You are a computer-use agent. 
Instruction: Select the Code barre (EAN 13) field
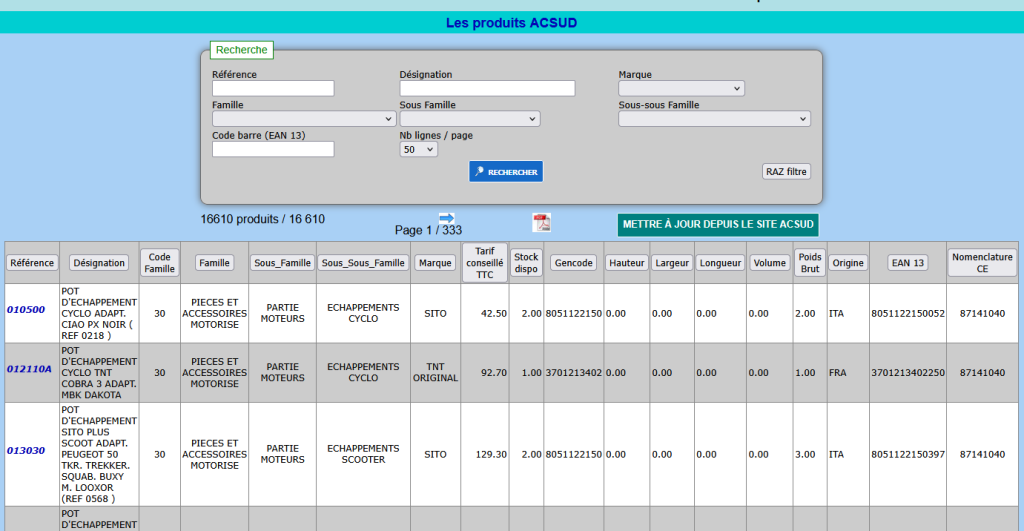pyautogui.click(x=273, y=149)
